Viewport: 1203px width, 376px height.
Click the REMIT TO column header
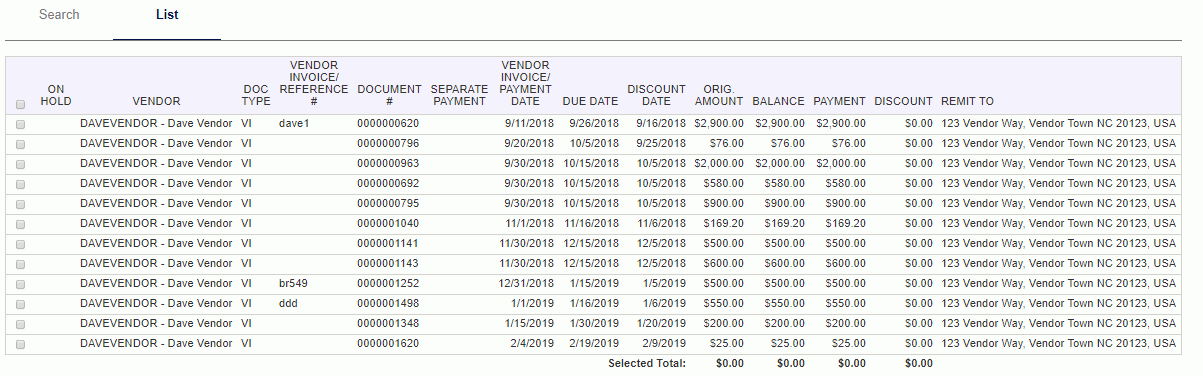click(x=967, y=102)
